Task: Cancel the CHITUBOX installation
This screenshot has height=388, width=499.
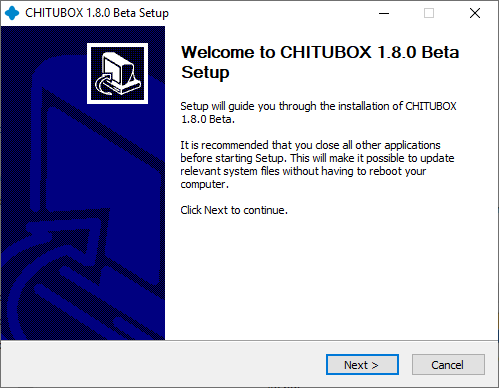Action: tap(448, 365)
